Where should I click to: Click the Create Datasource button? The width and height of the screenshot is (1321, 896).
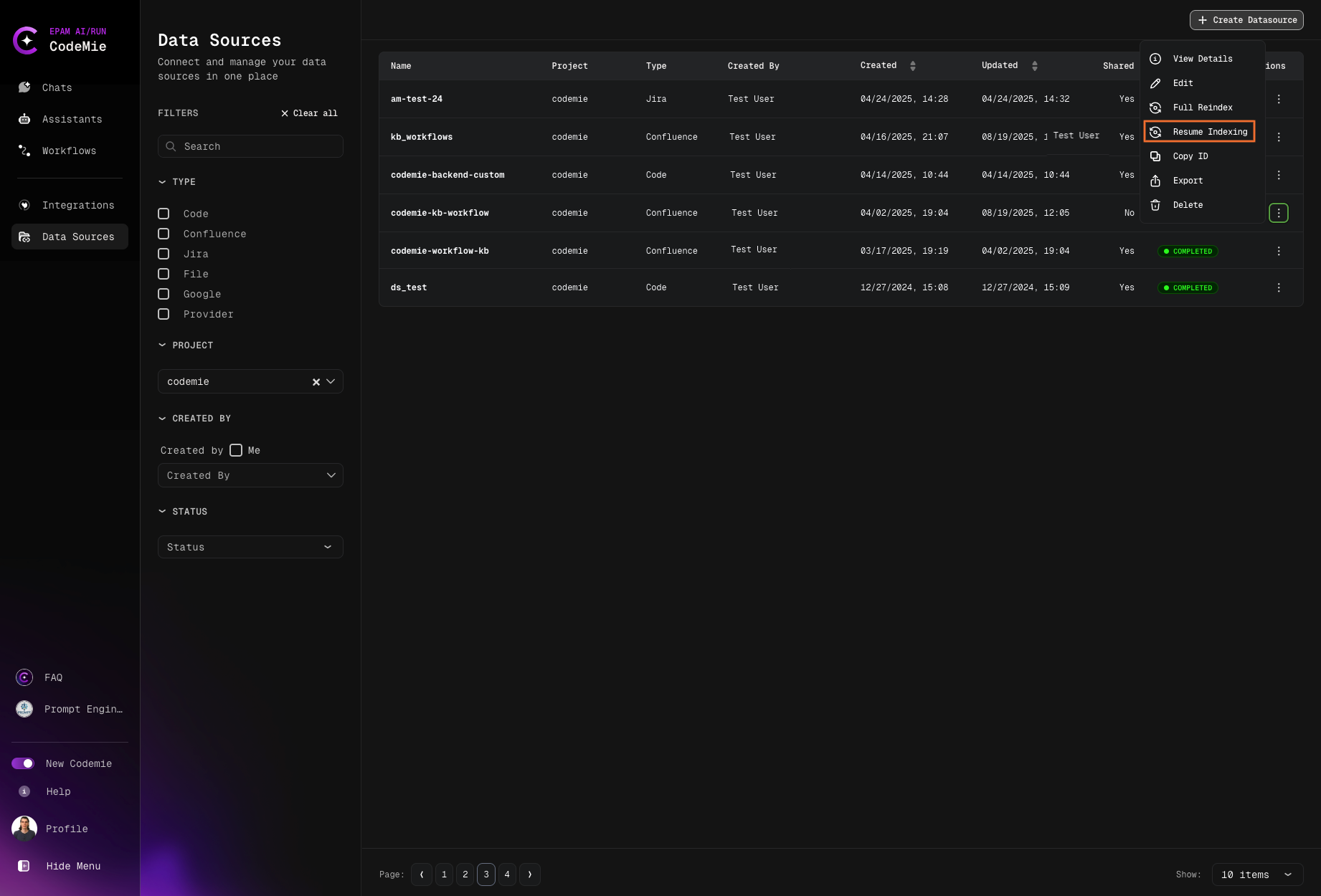[x=1246, y=20]
